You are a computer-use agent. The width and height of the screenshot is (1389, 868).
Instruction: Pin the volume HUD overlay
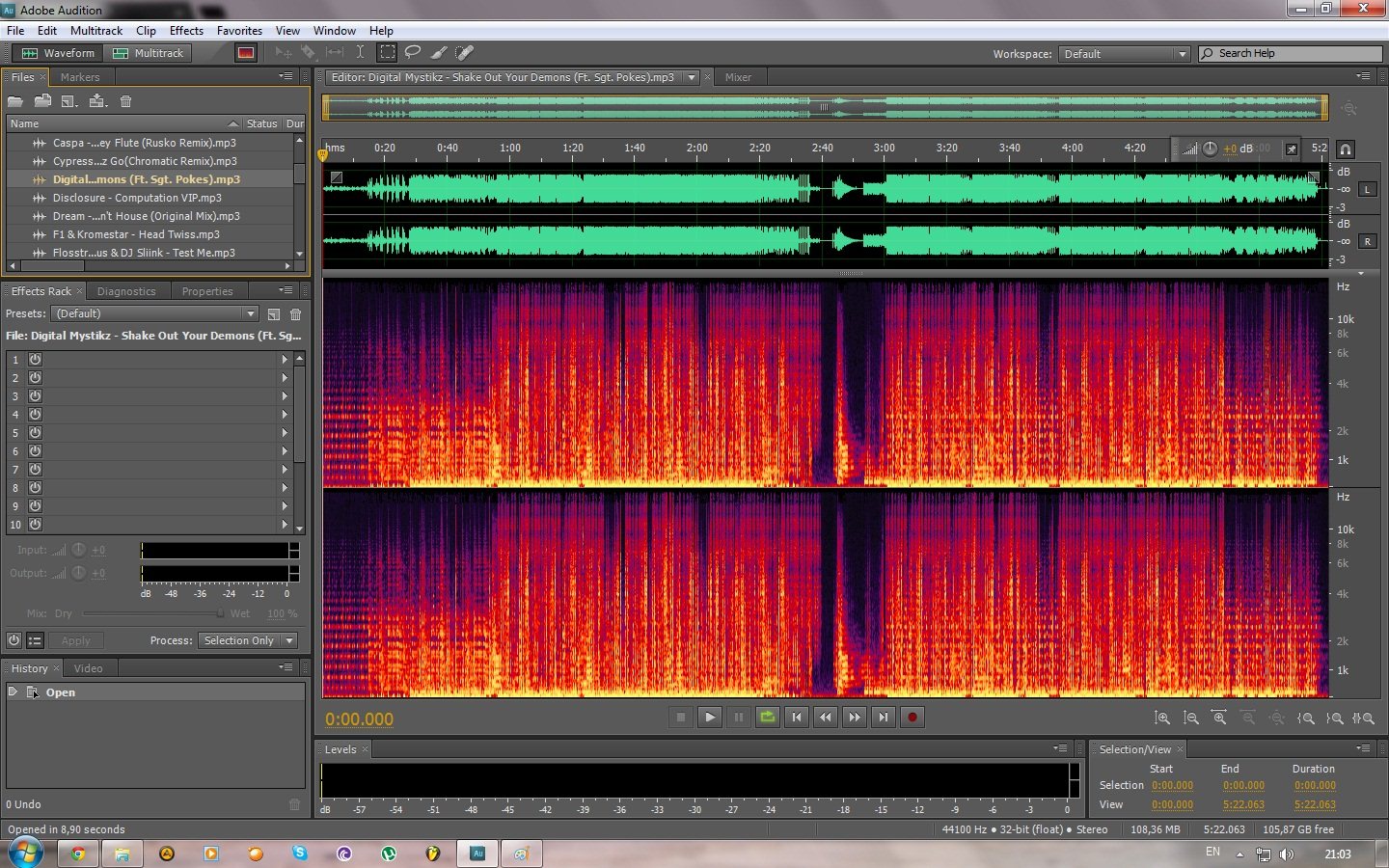pos(1292,149)
